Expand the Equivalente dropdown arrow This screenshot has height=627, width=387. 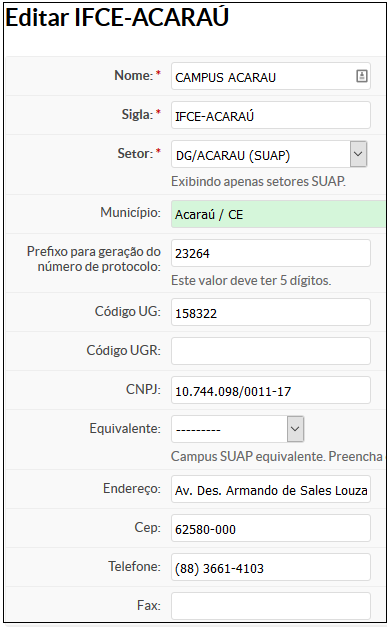[x=295, y=429]
